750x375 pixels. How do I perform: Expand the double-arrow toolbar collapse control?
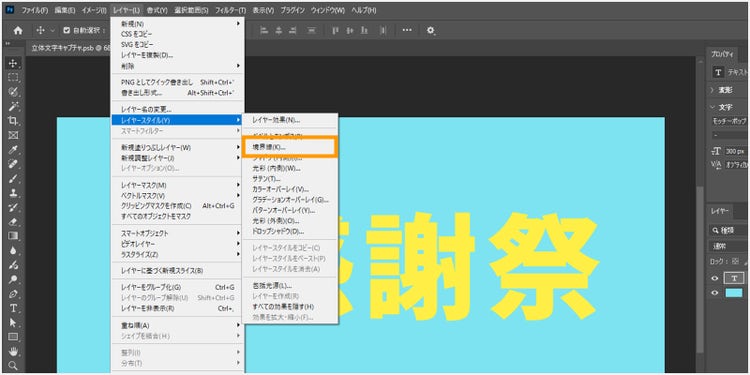click(x=8, y=44)
